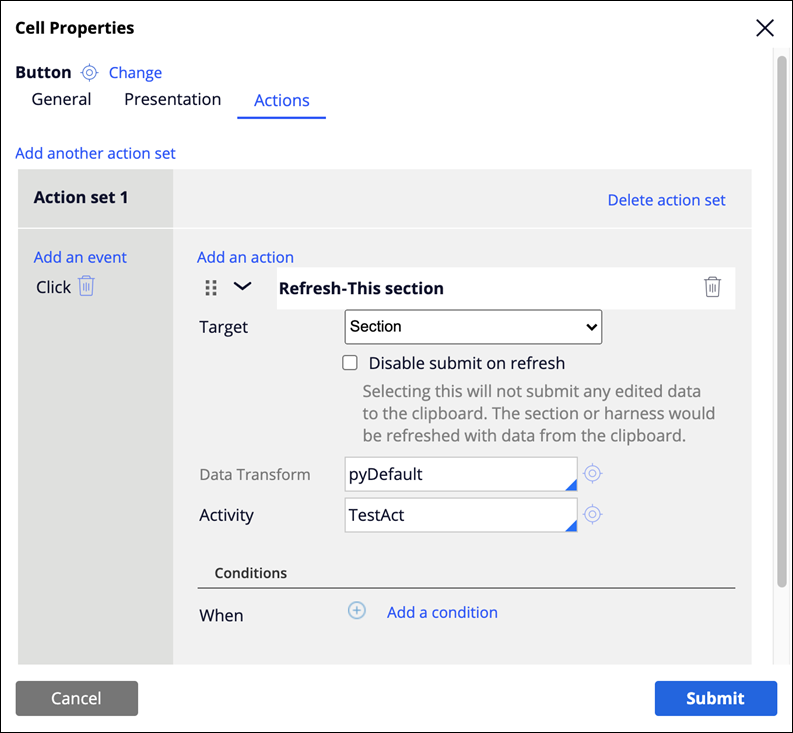Open the Target Section dropdown
Image resolution: width=793 pixels, height=733 pixels.
[x=473, y=327]
